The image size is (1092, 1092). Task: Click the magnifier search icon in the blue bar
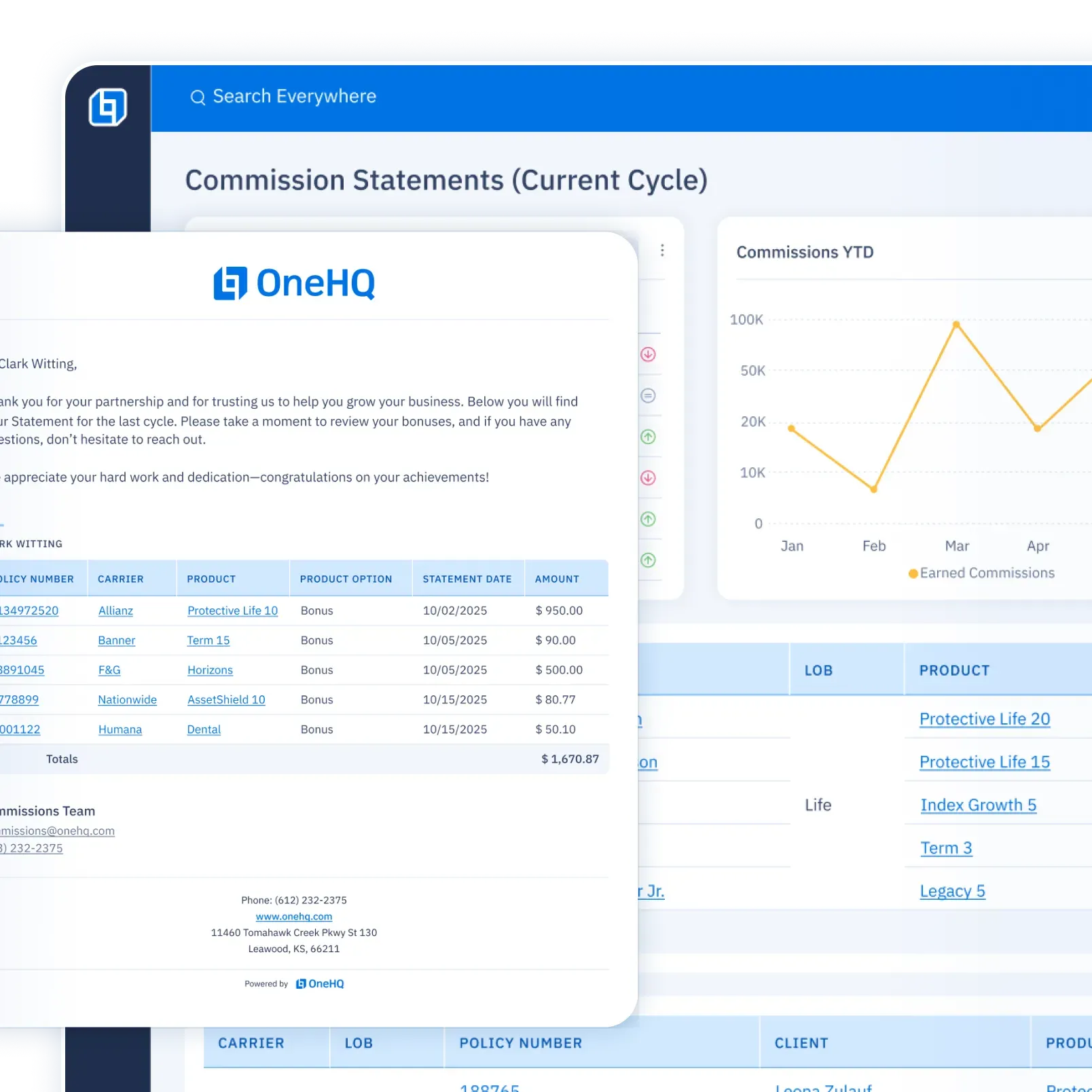click(198, 97)
